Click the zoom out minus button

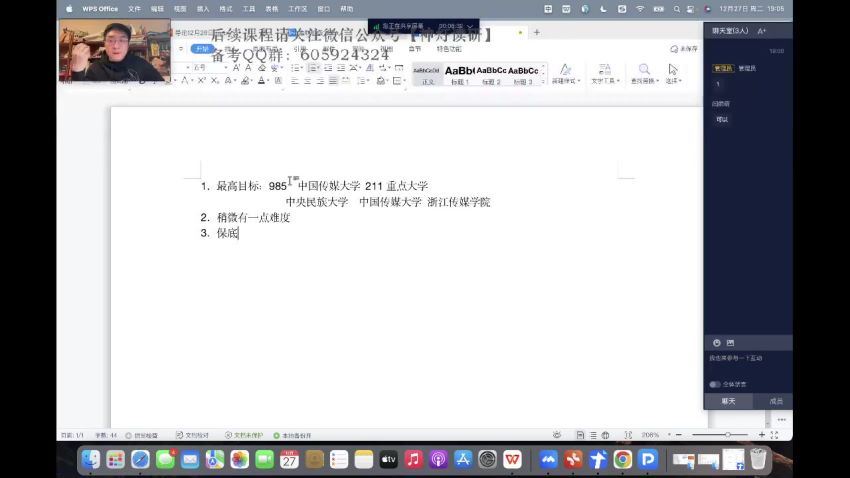coord(679,435)
